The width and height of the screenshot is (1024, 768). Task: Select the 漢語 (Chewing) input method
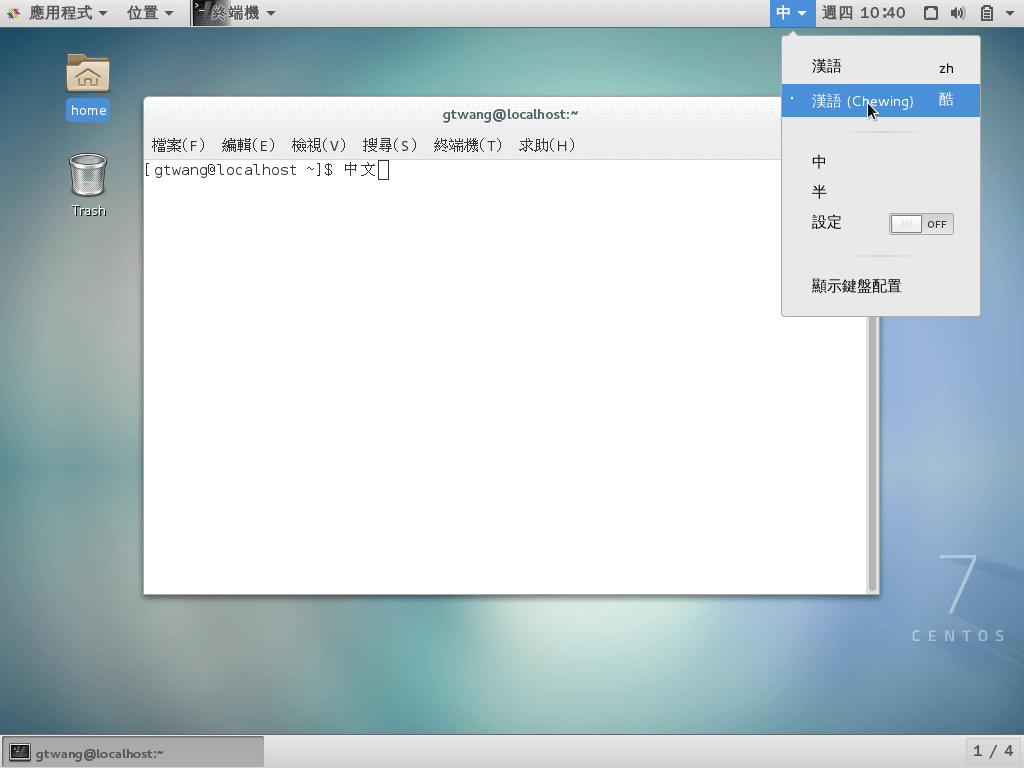pos(862,100)
